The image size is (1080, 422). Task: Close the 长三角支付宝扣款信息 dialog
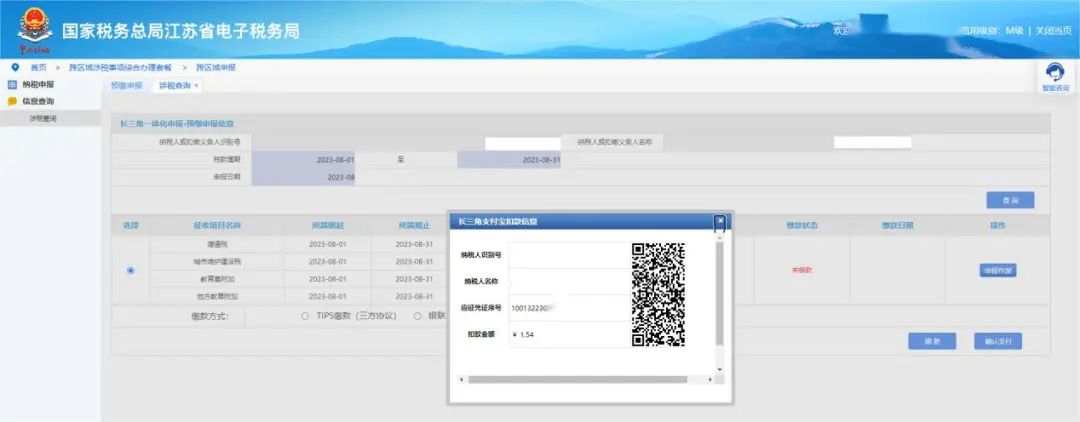coord(719,220)
